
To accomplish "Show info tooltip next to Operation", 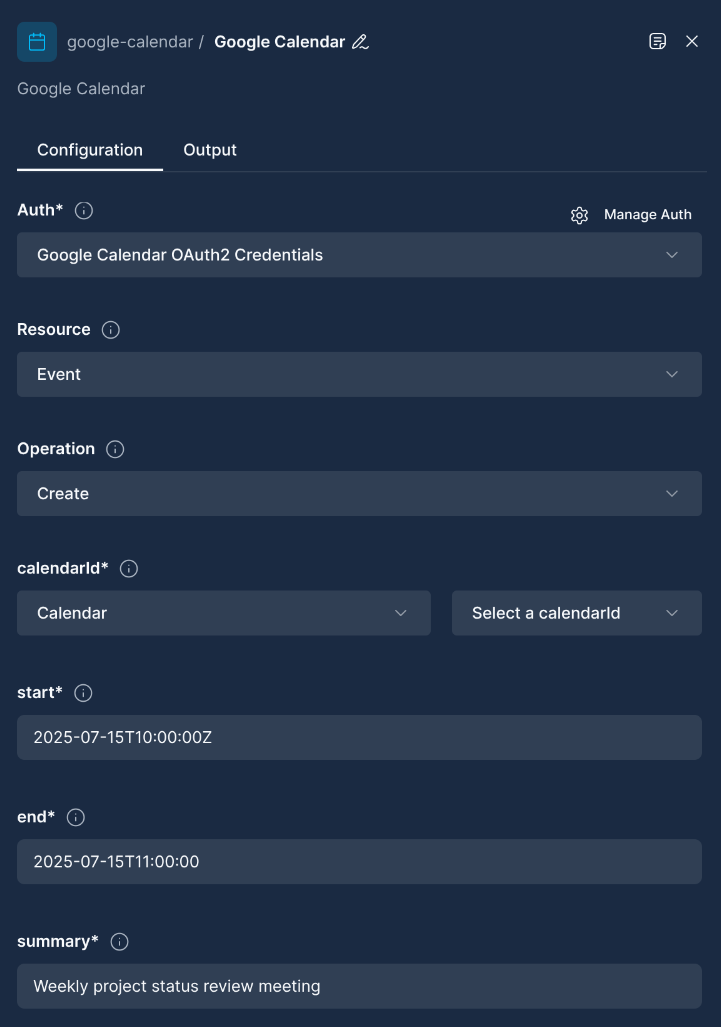I will (115, 449).
